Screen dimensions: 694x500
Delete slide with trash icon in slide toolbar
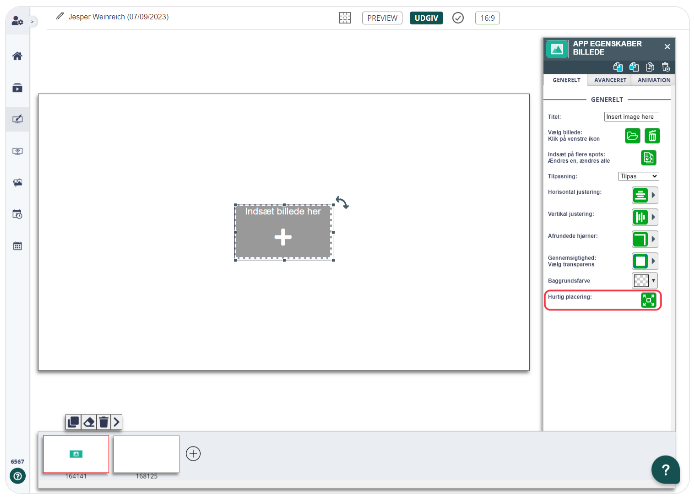pos(104,422)
